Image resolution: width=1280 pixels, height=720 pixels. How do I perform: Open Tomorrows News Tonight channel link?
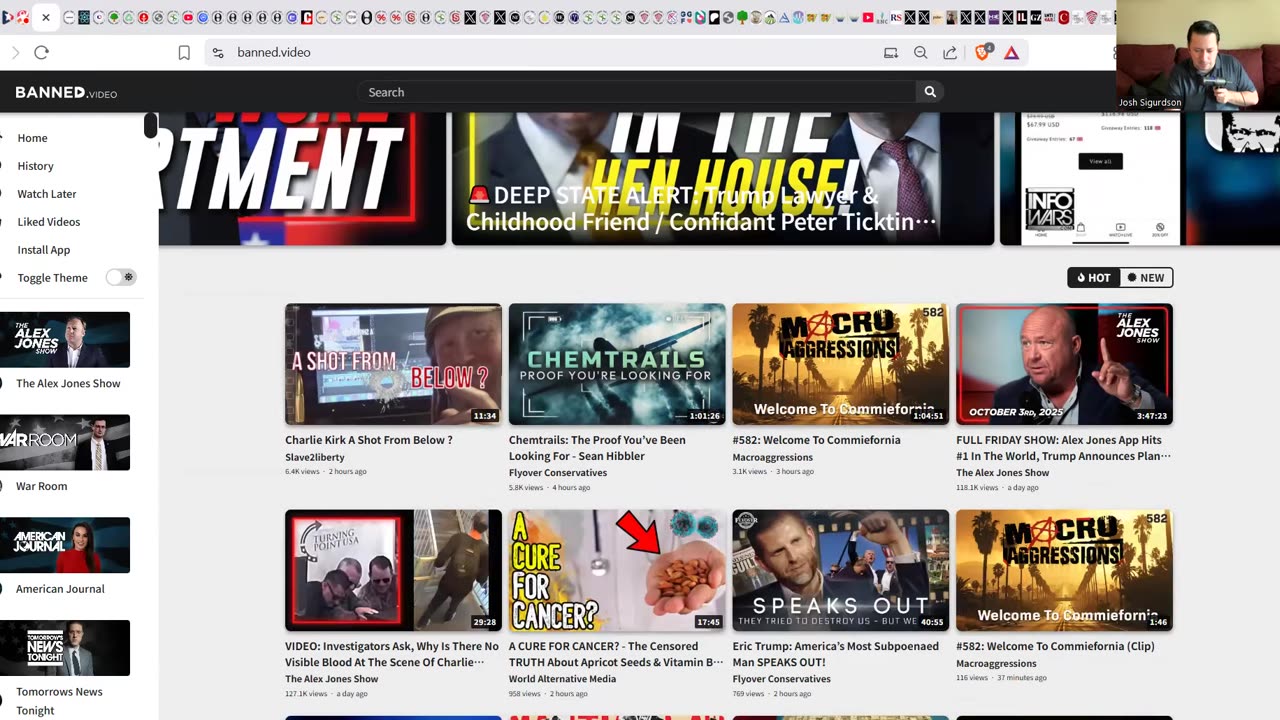click(59, 701)
